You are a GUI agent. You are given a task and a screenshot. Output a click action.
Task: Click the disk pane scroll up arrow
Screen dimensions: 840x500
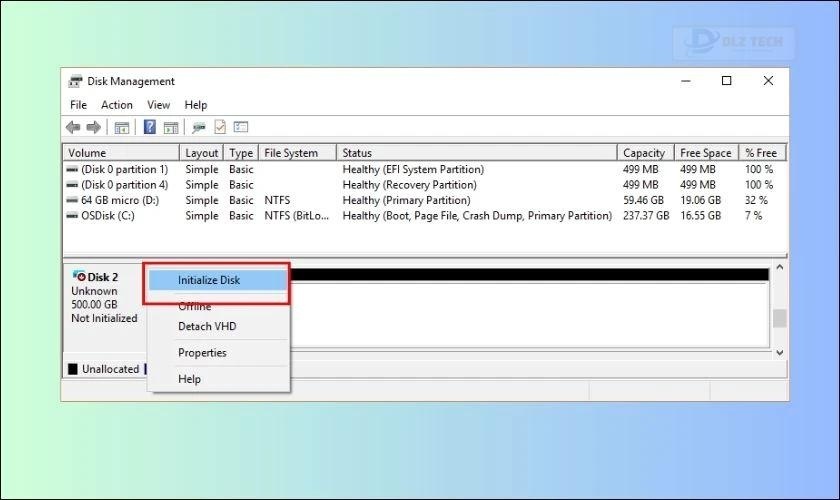pos(780,267)
